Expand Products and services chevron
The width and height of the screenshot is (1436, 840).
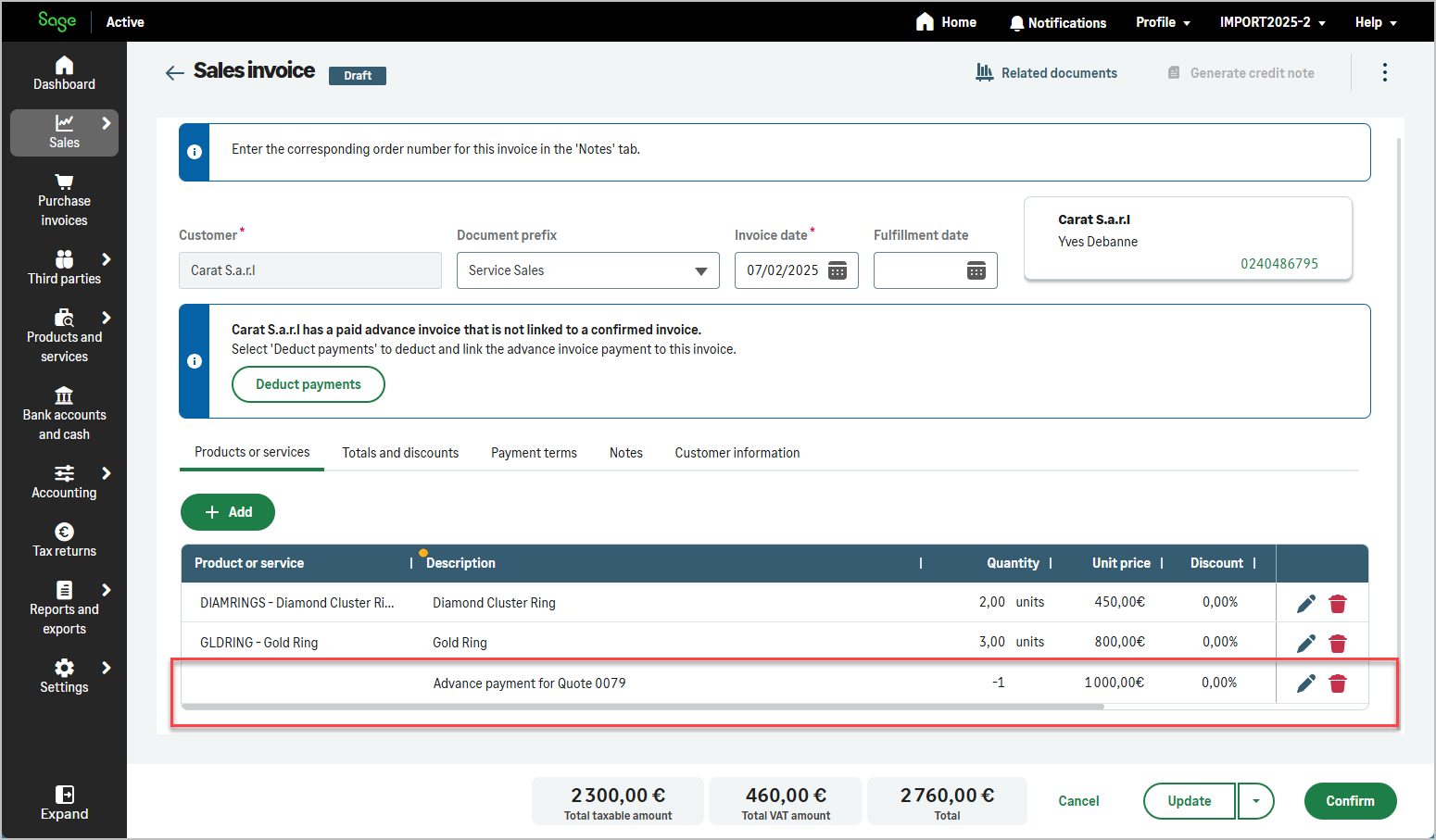click(x=107, y=318)
